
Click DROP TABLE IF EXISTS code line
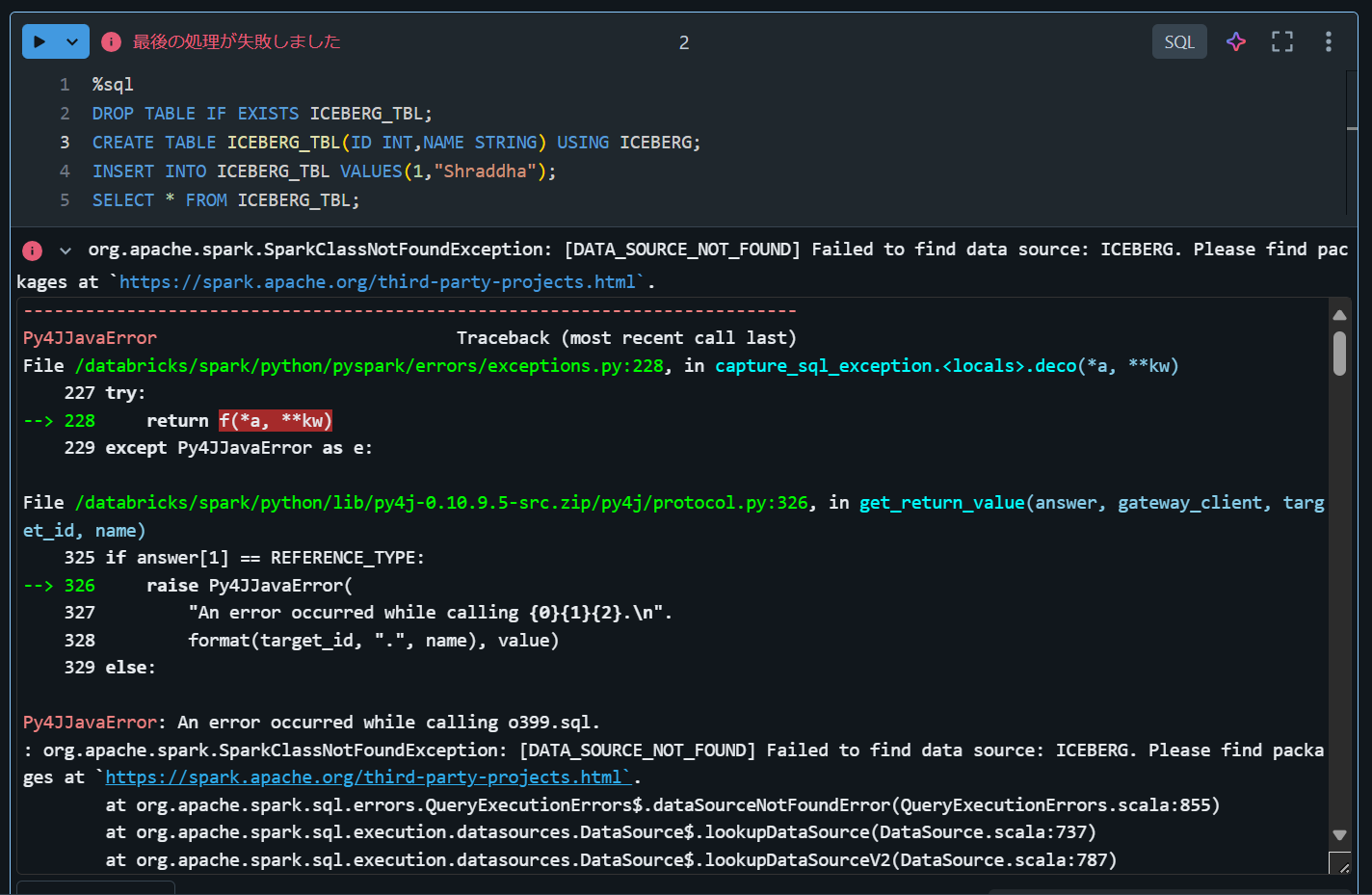pyautogui.click(x=262, y=114)
